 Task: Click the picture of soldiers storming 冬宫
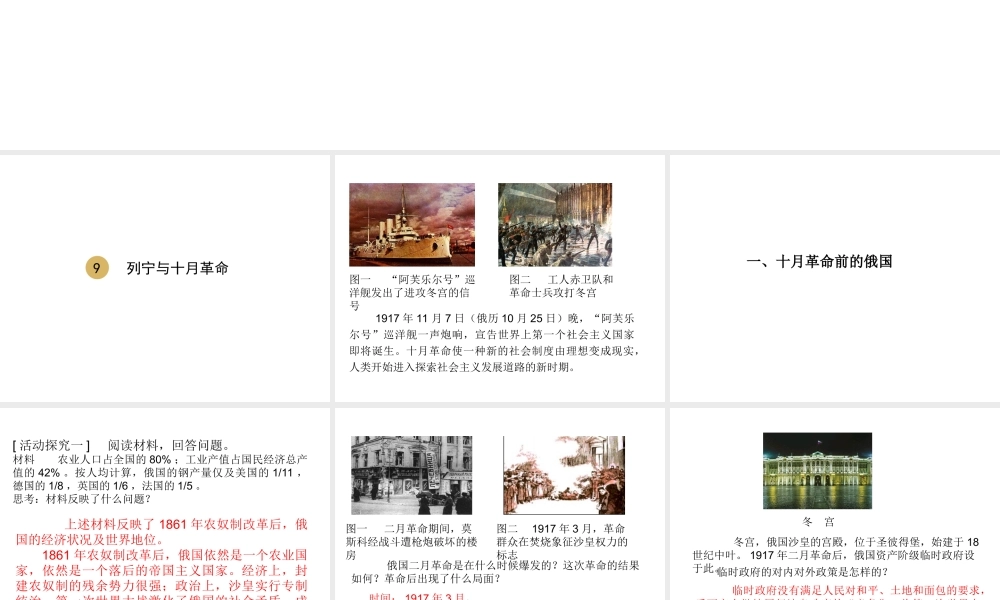(555, 224)
